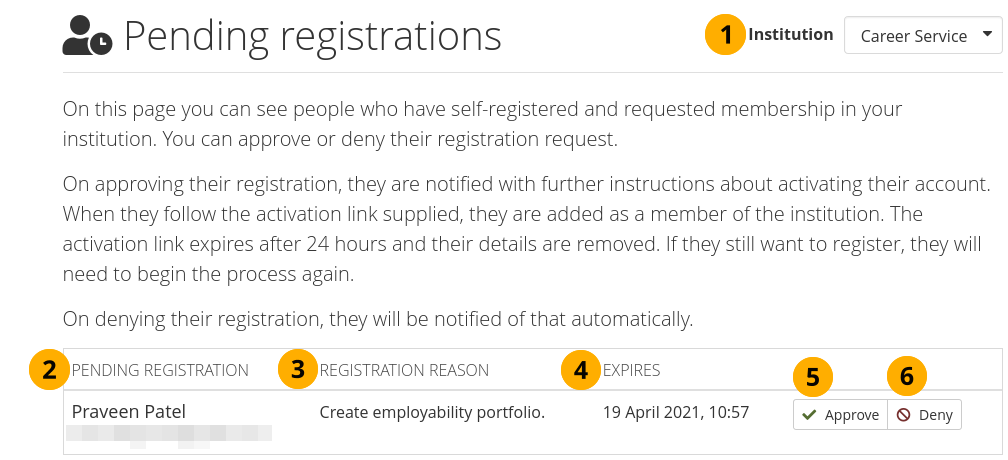
Task: Click the 'Create employability portfolio.' reason text
Action: pos(432,412)
